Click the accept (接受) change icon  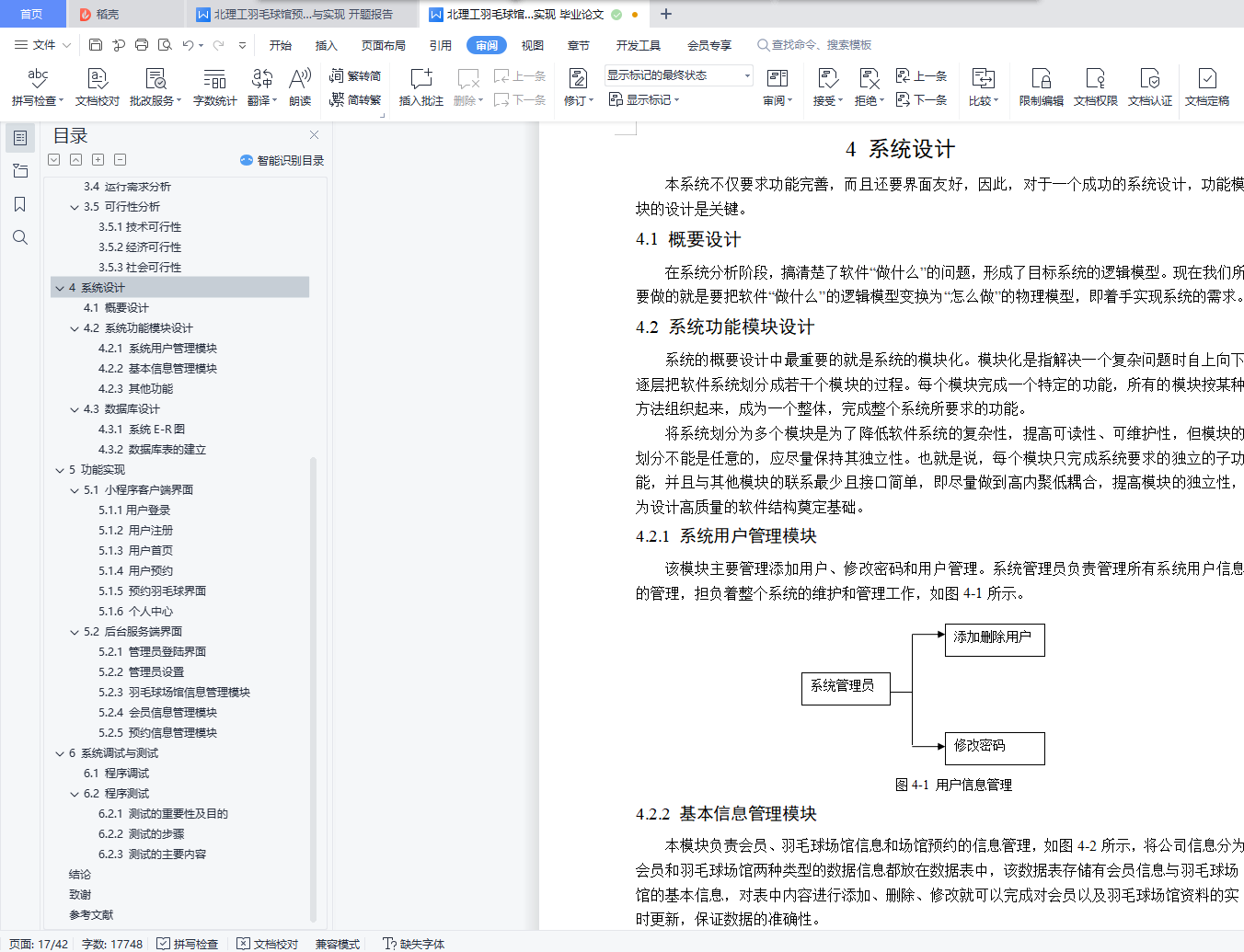pyautogui.click(x=828, y=87)
